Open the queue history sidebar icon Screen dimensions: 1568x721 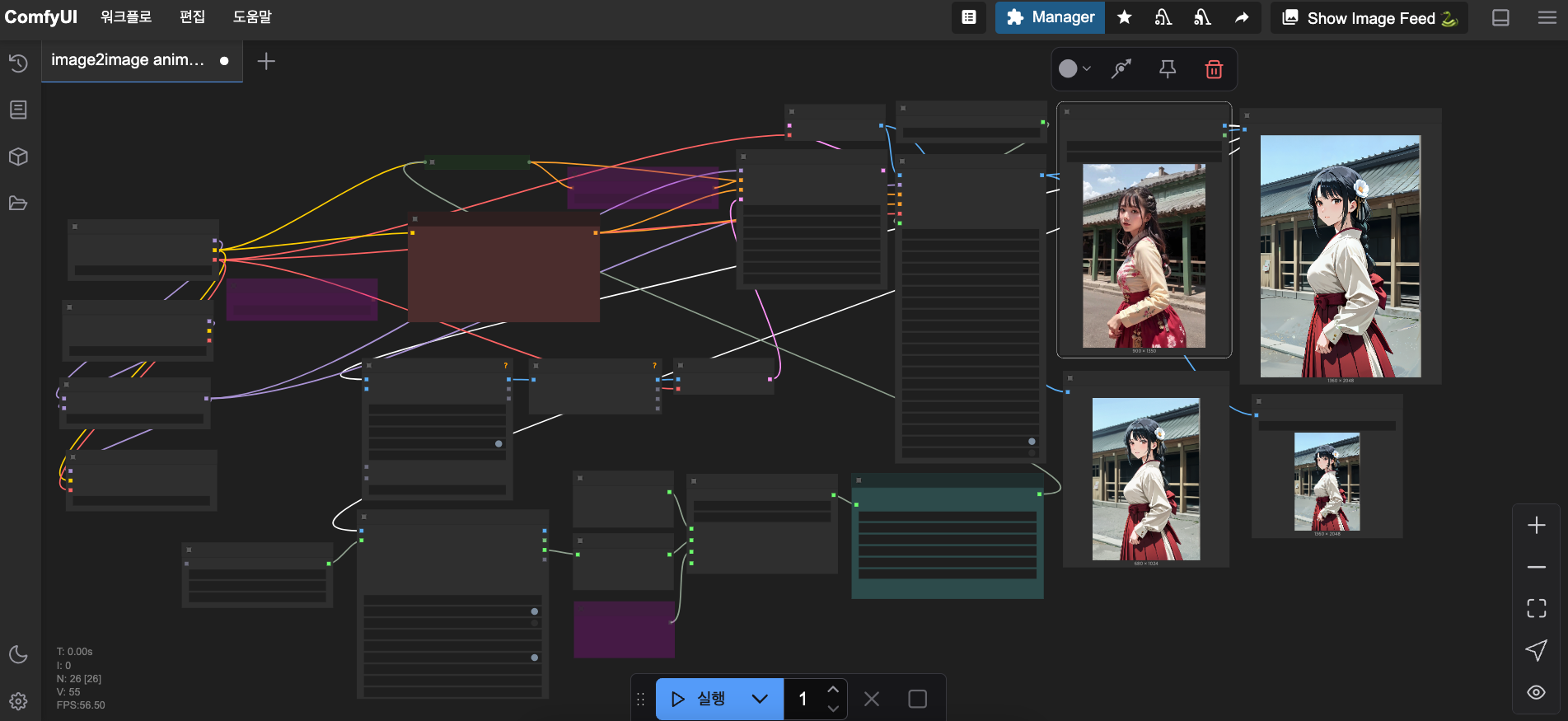18,63
